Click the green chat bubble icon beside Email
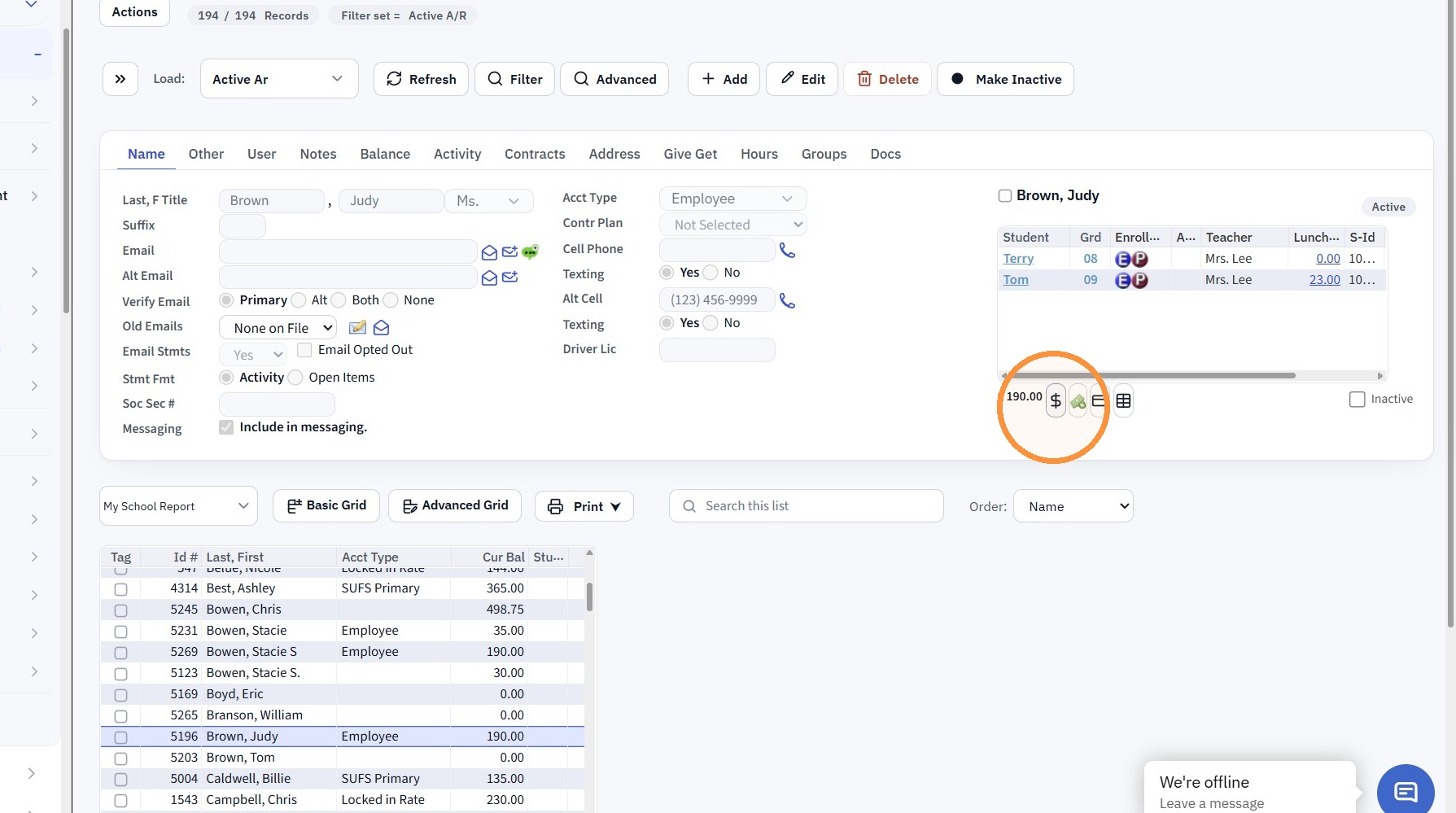Image resolution: width=1456 pixels, height=813 pixels. point(531,252)
